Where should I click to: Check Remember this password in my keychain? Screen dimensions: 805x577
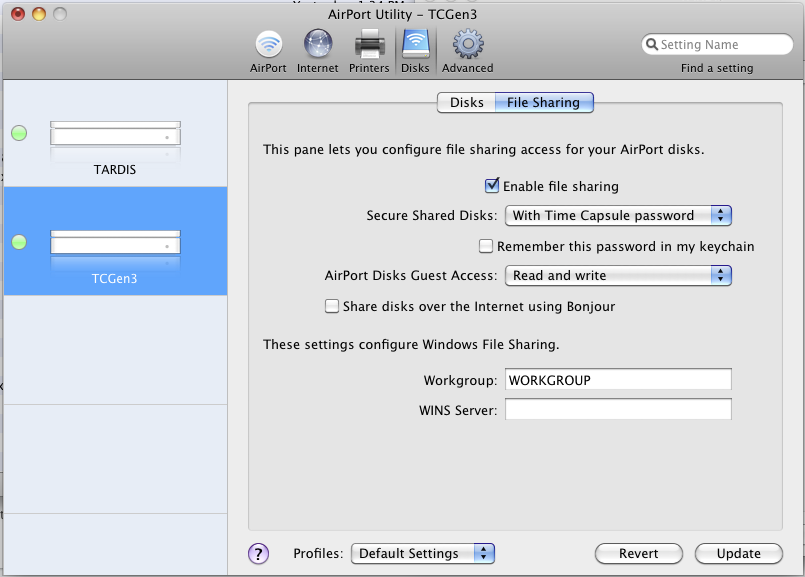(x=486, y=246)
